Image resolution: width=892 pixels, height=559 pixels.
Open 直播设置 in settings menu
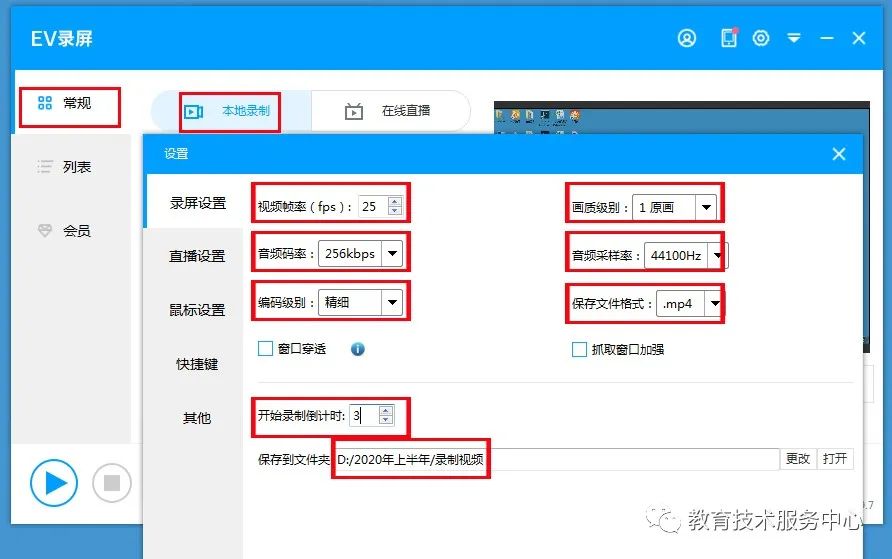197,256
